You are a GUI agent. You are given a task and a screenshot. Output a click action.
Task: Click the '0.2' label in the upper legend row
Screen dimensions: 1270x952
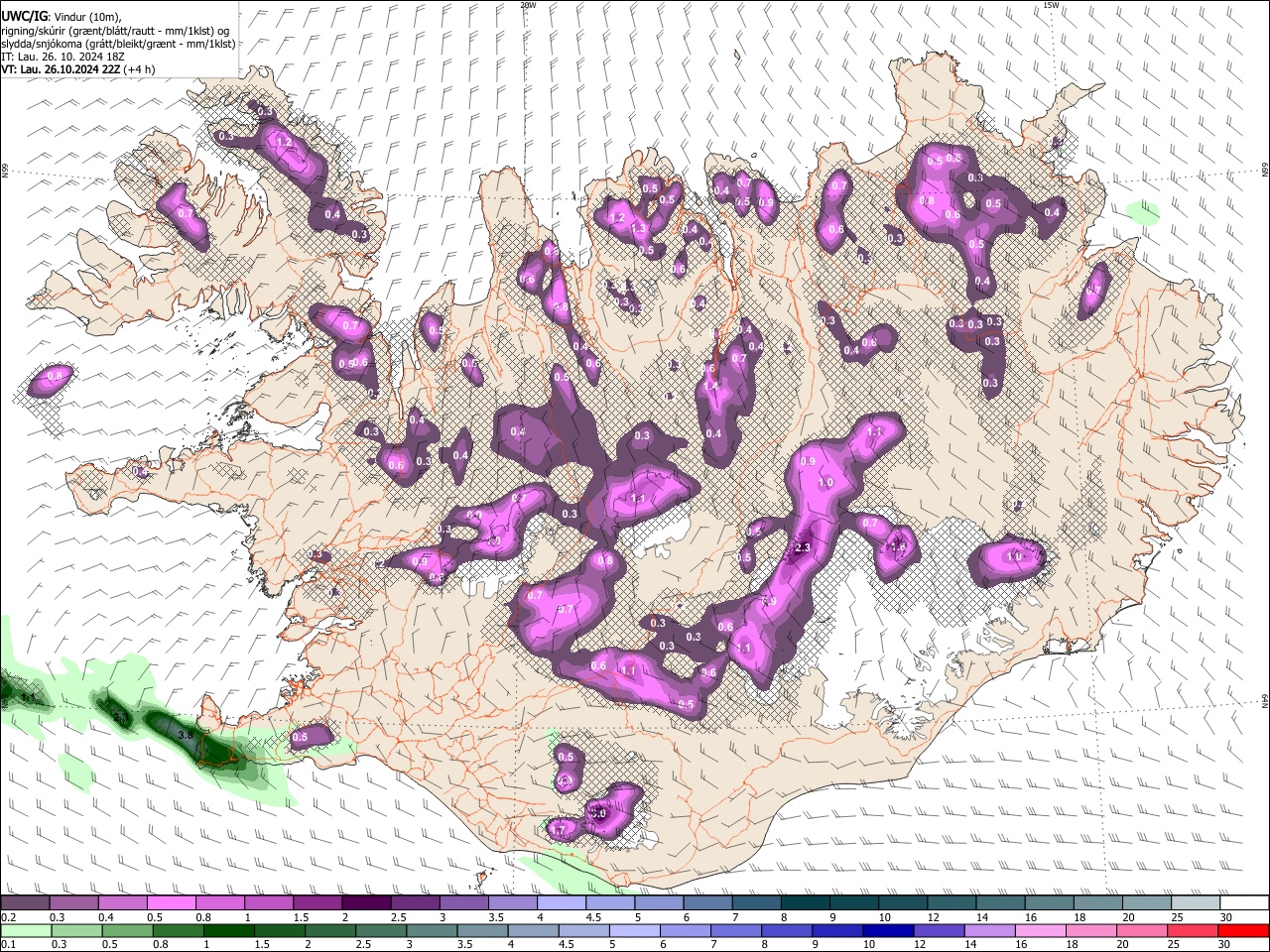pyautogui.click(x=8, y=917)
